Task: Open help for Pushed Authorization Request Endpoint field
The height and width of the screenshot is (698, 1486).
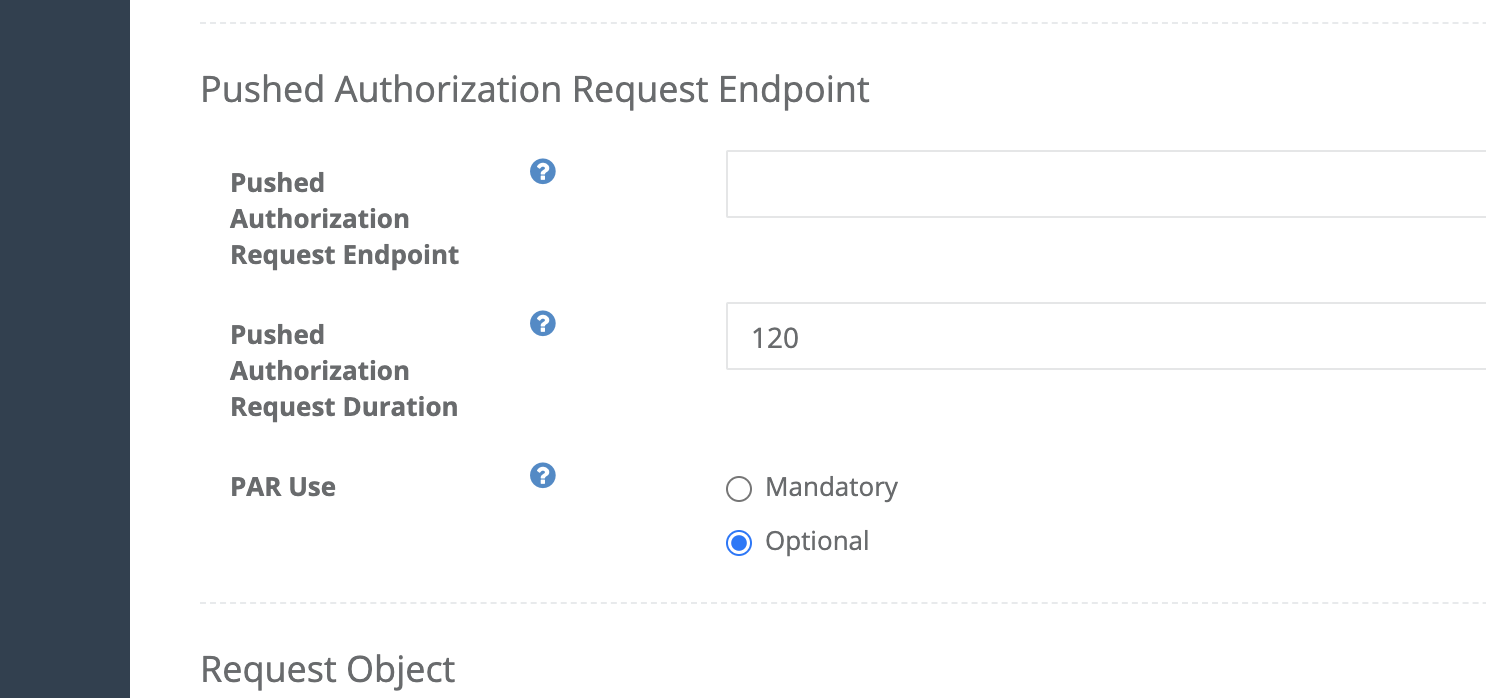Action: click(542, 172)
